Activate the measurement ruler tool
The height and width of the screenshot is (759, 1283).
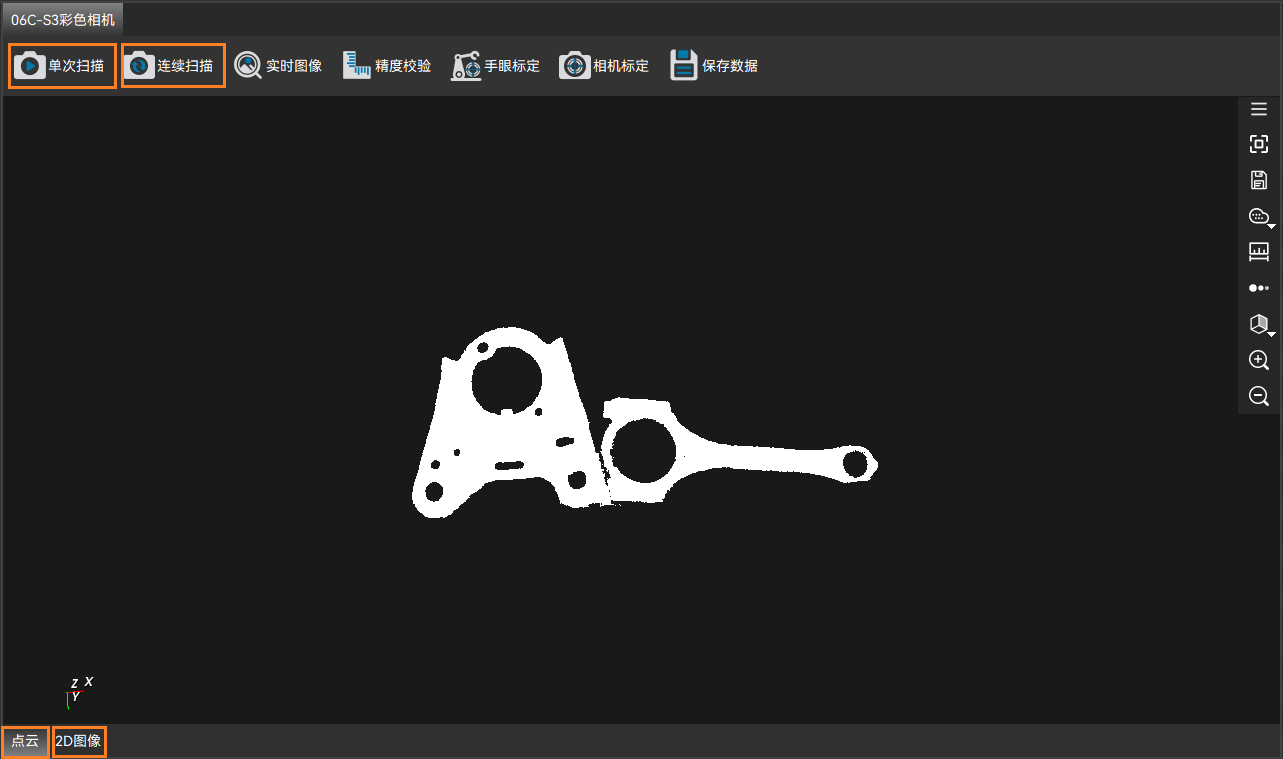(1259, 252)
